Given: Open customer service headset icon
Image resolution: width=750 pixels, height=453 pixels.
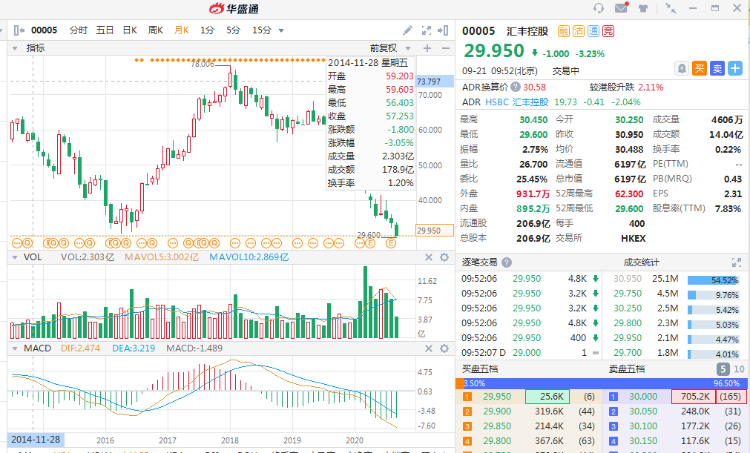Looking at the screenshot, I should pyautogui.click(x=596, y=9).
